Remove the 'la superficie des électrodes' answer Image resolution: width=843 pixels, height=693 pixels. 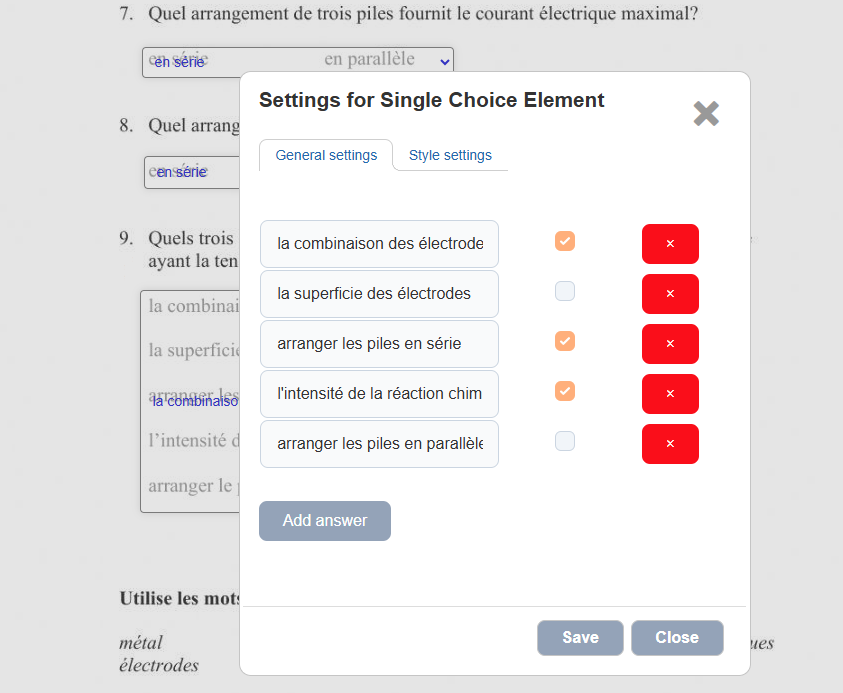coord(670,294)
